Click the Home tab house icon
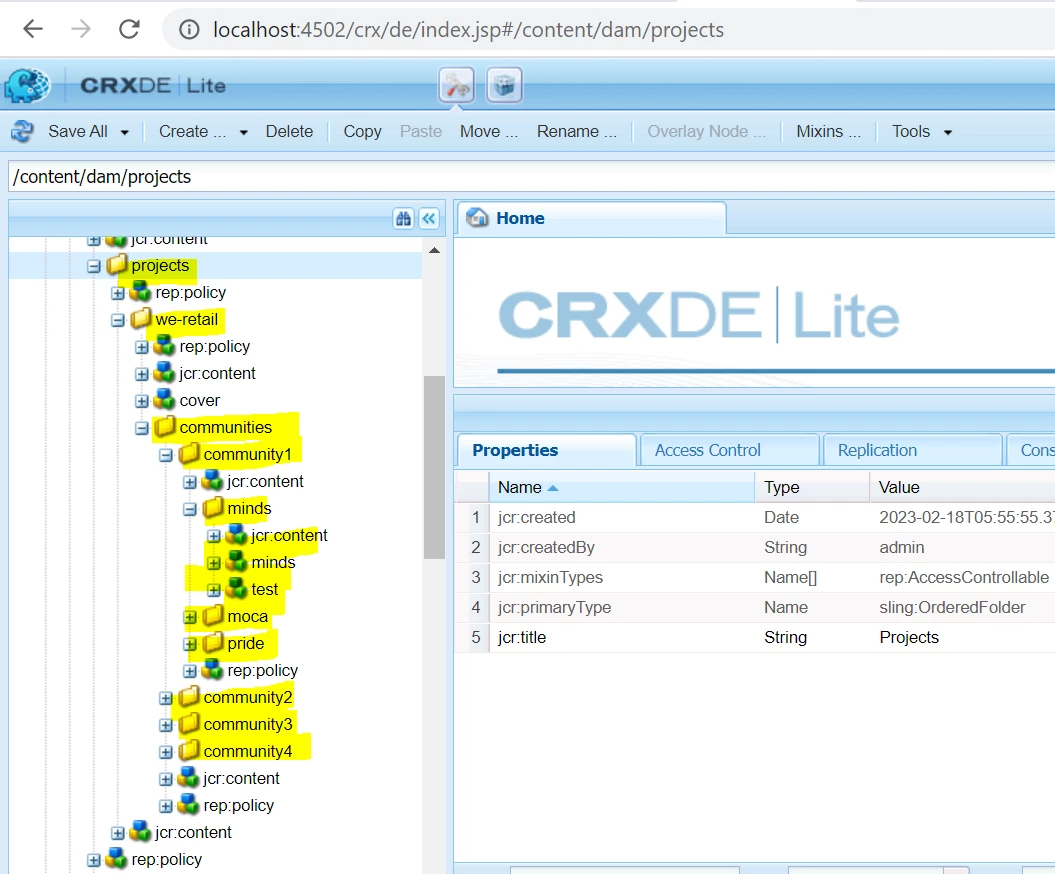 coord(477,217)
